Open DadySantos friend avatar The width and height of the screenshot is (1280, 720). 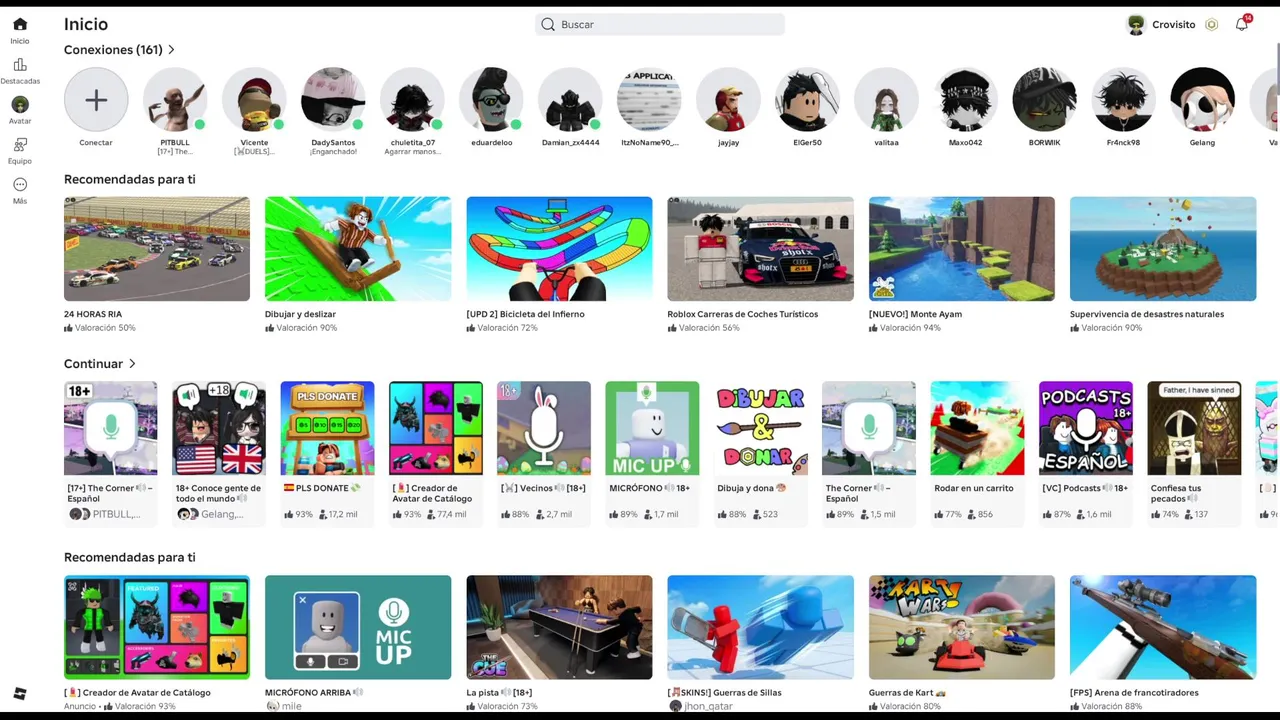[333, 100]
